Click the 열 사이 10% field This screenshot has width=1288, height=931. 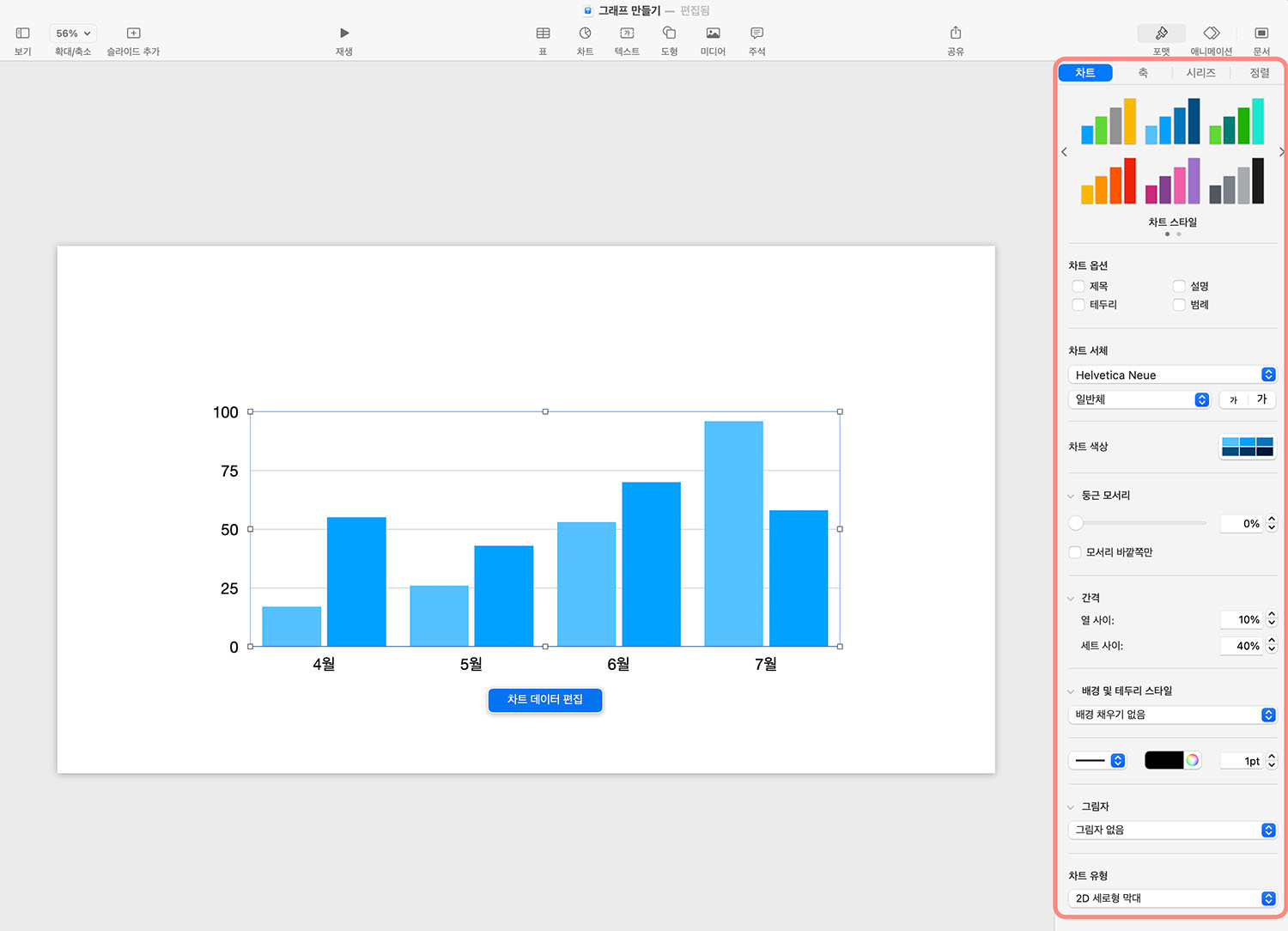(1242, 619)
